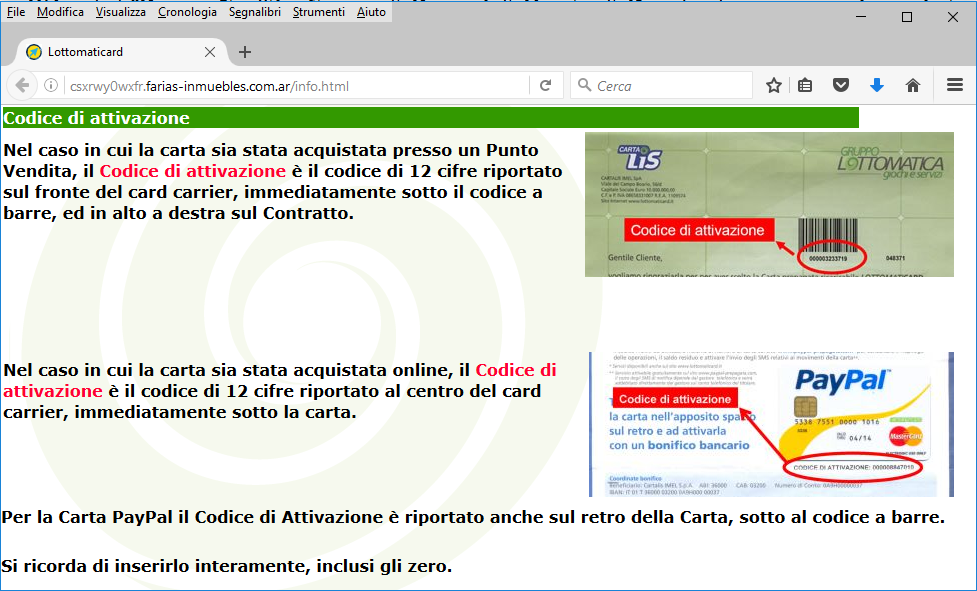Open the Segnalibri menu

(254, 12)
